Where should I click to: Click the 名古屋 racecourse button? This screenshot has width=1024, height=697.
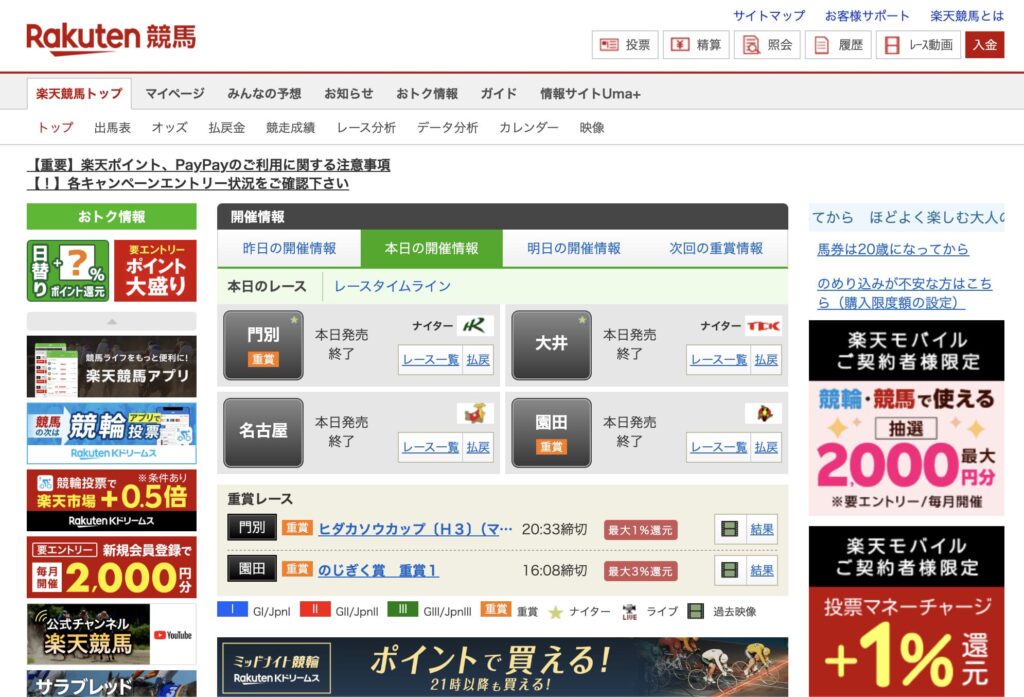pyautogui.click(x=263, y=432)
